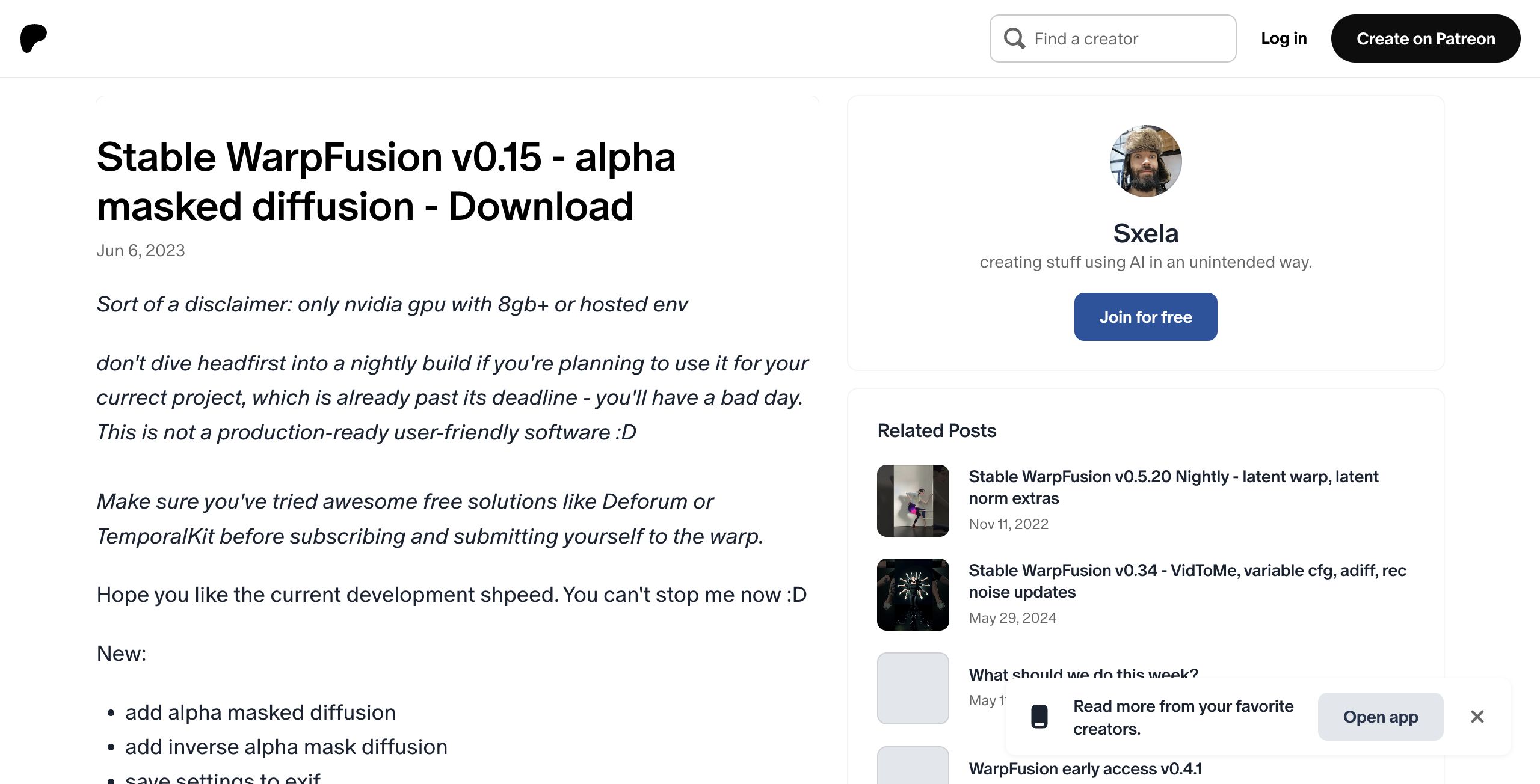Viewport: 1540px width, 784px height.
Task: Click the Stable WarpFusion v0.15 post title
Action: [x=386, y=182]
